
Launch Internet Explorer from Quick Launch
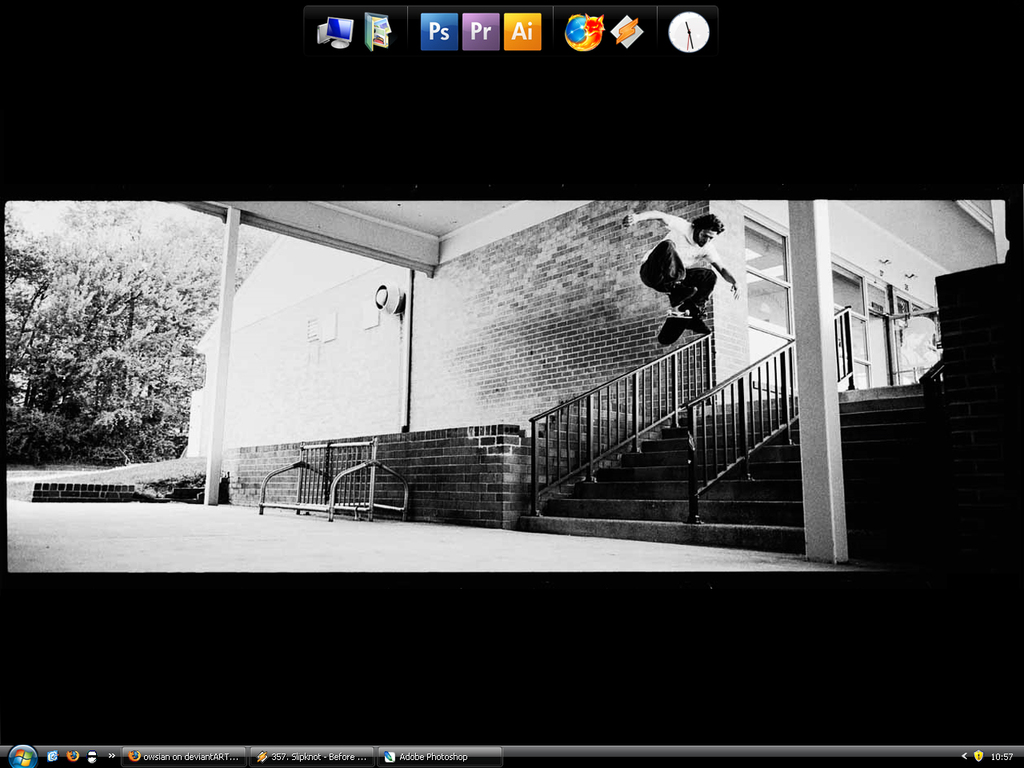point(51,757)
